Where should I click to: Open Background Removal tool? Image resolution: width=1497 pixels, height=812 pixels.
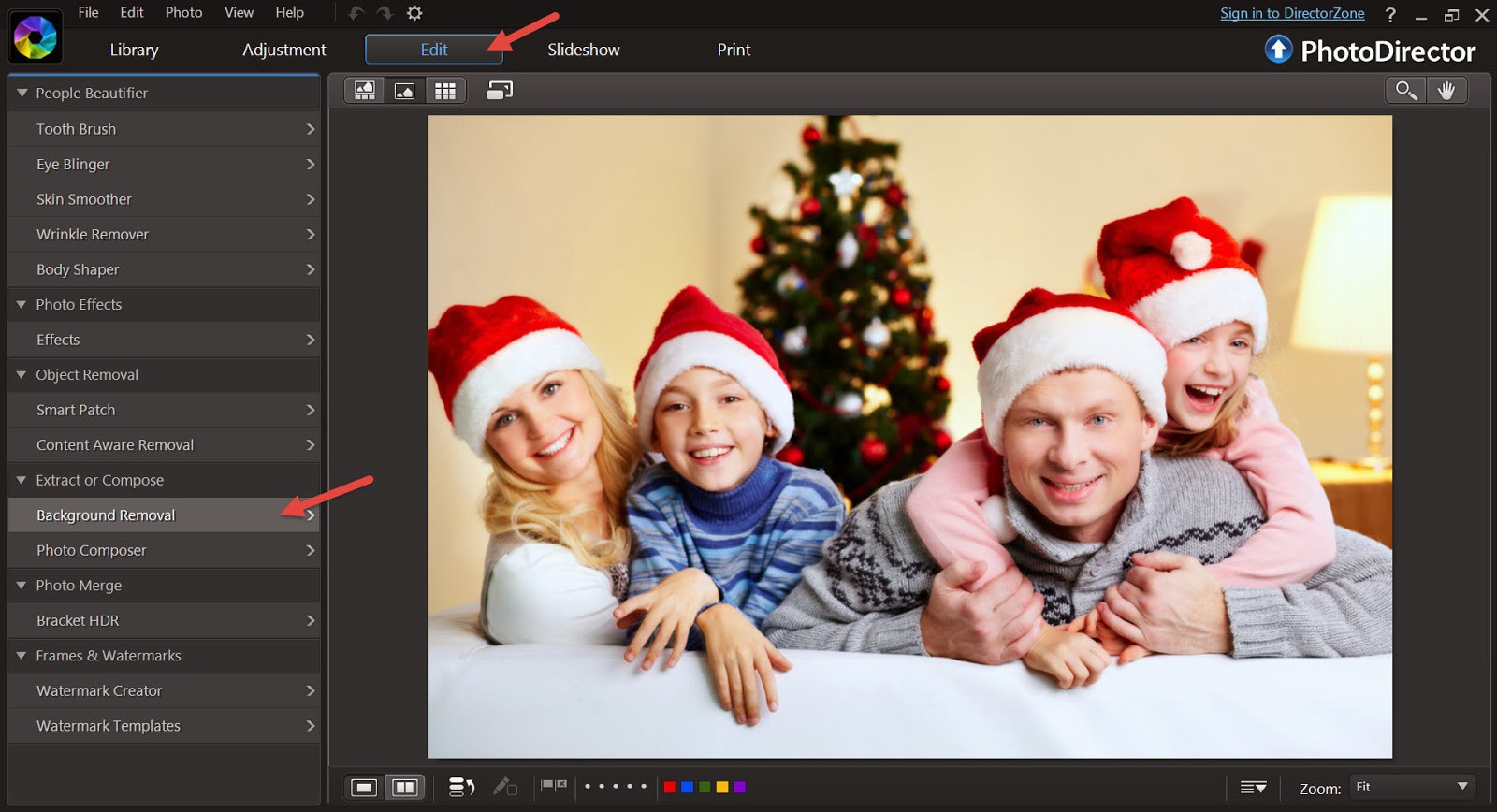pos(165,515)
